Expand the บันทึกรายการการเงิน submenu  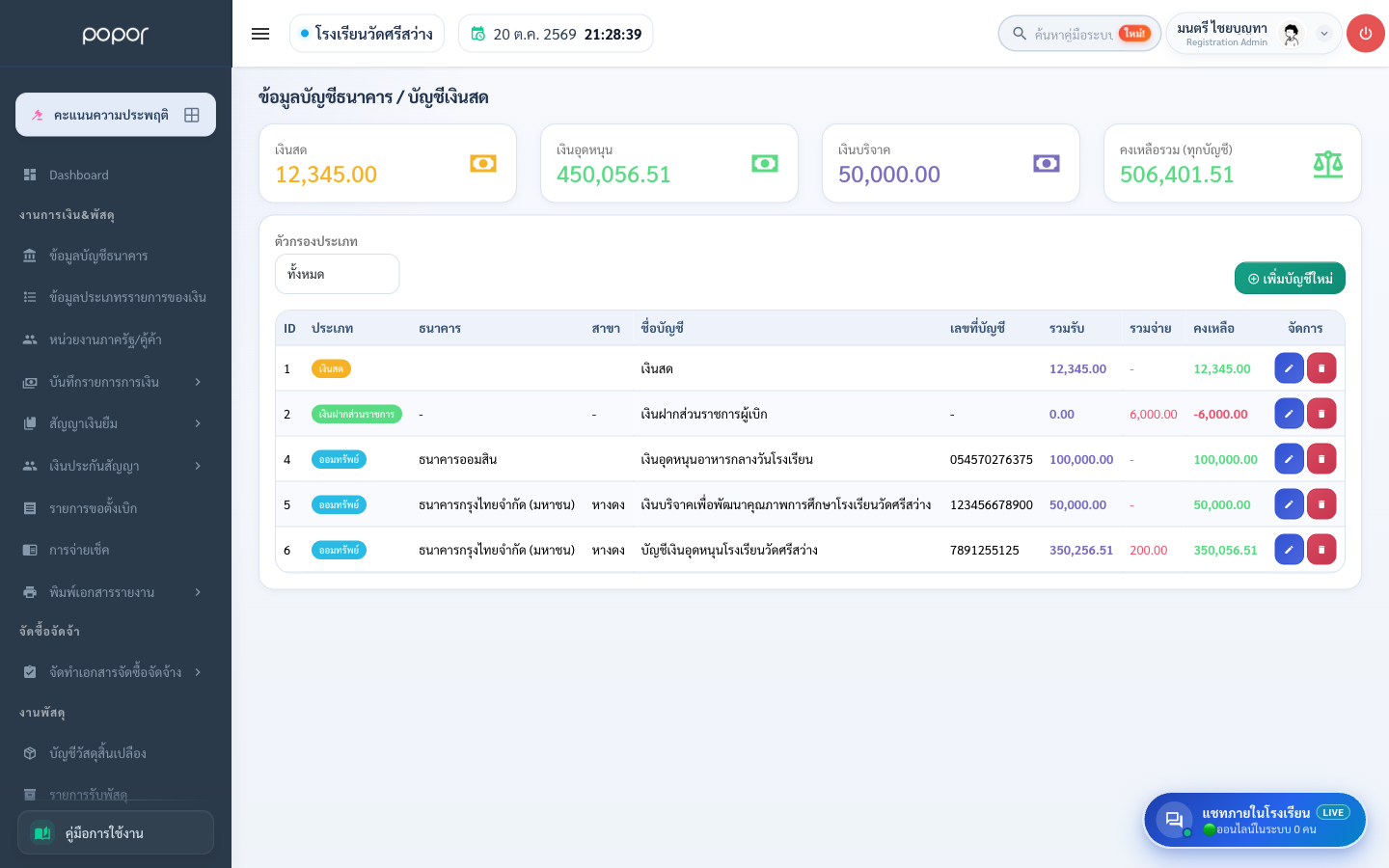[116, 382]
